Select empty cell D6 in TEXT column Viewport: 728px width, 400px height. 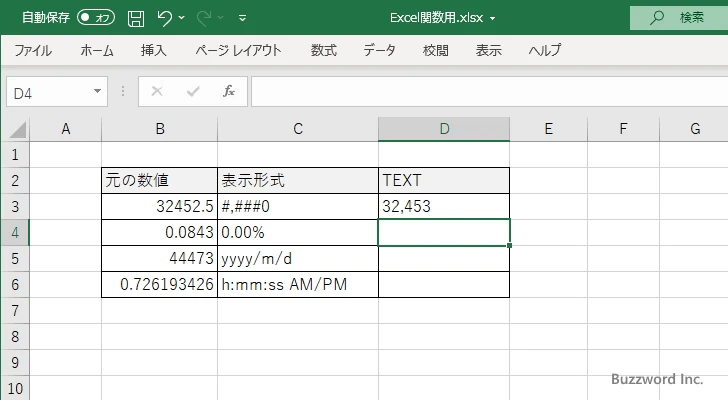tap(444, 284)
